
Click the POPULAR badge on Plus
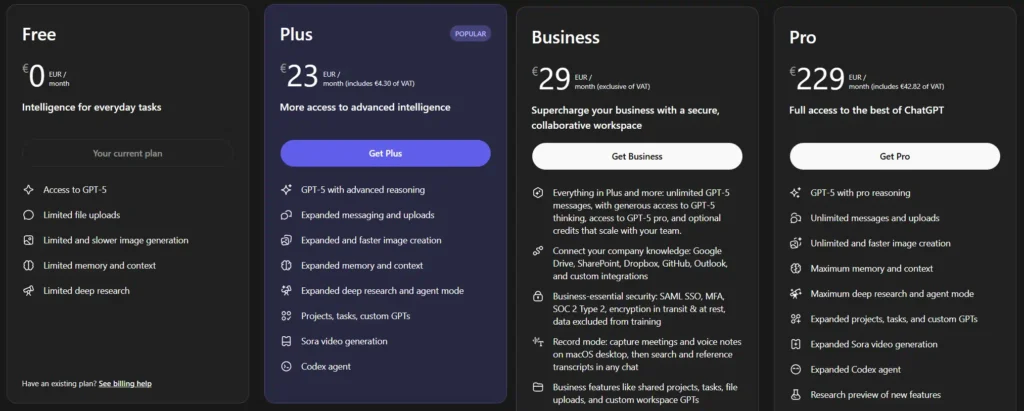click(x=470, y=34)
